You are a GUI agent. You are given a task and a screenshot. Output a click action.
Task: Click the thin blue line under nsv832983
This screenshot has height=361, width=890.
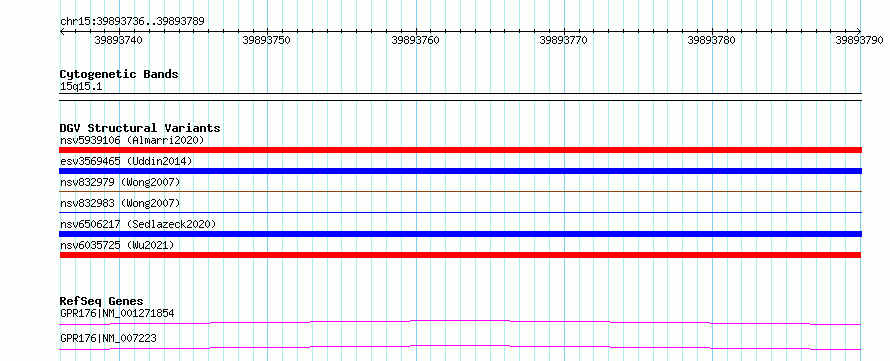tap(460, 213)
